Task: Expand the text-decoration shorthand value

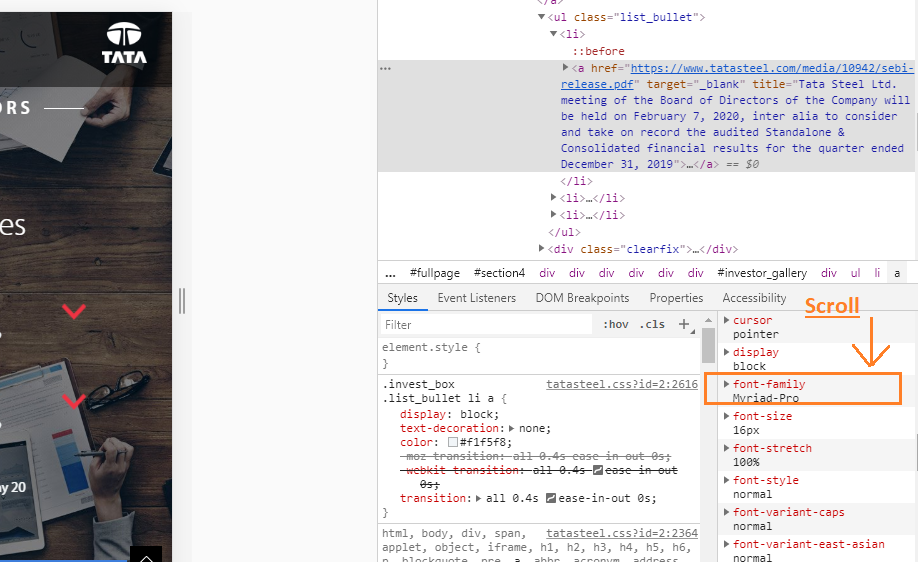Action: [x=512, y=429]
